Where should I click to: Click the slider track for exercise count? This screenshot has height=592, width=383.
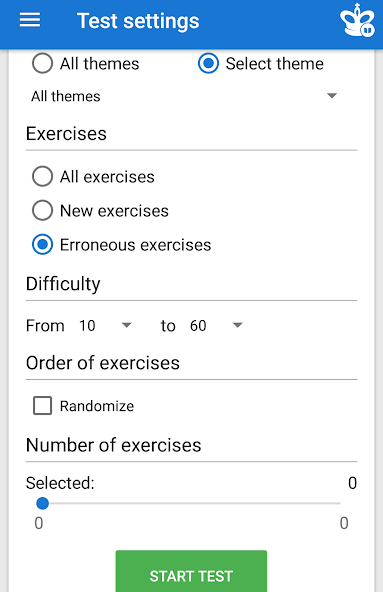(x=191, y=503)
